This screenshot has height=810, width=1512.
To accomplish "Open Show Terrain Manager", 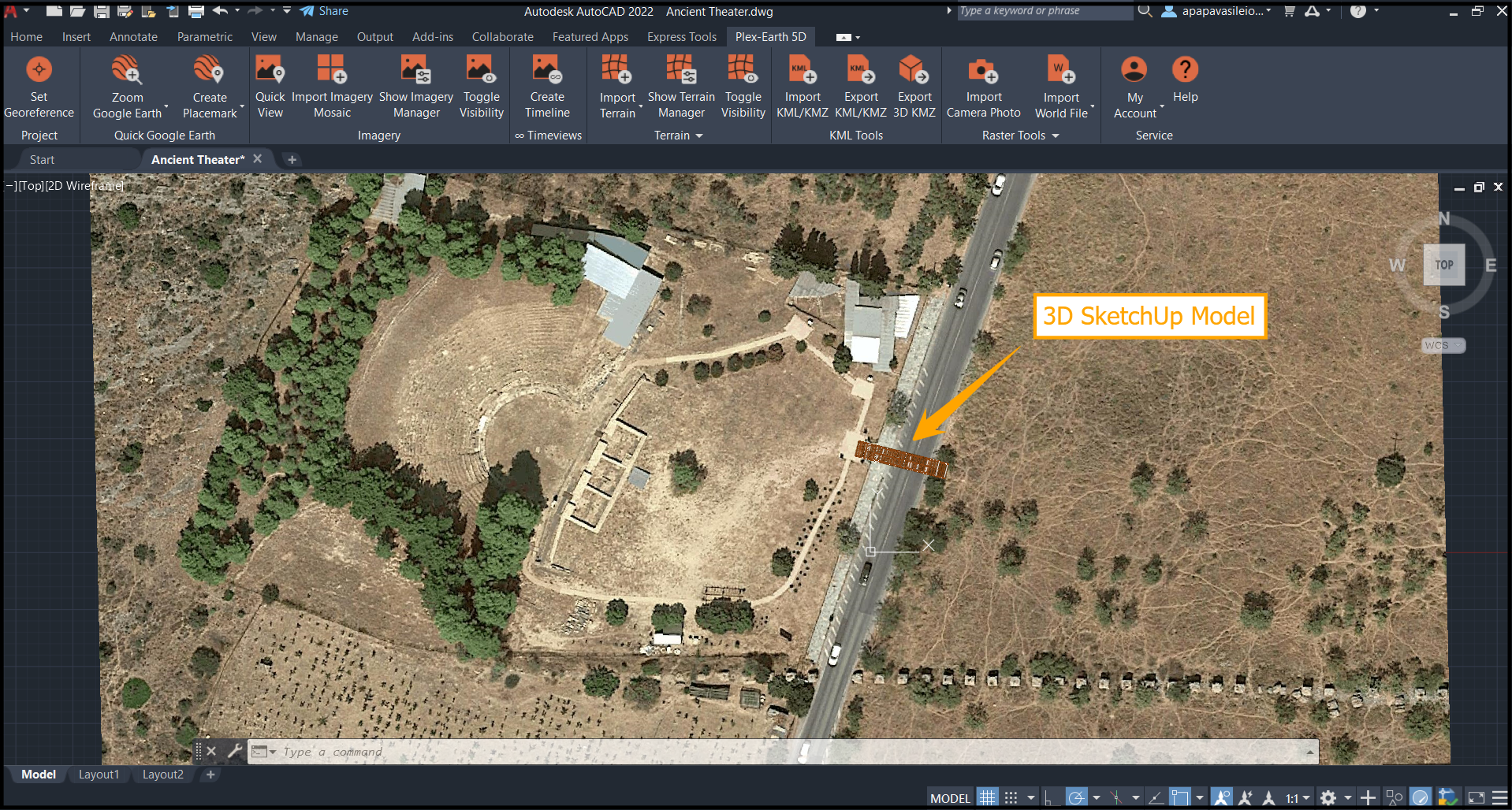I will coord(681,87).
